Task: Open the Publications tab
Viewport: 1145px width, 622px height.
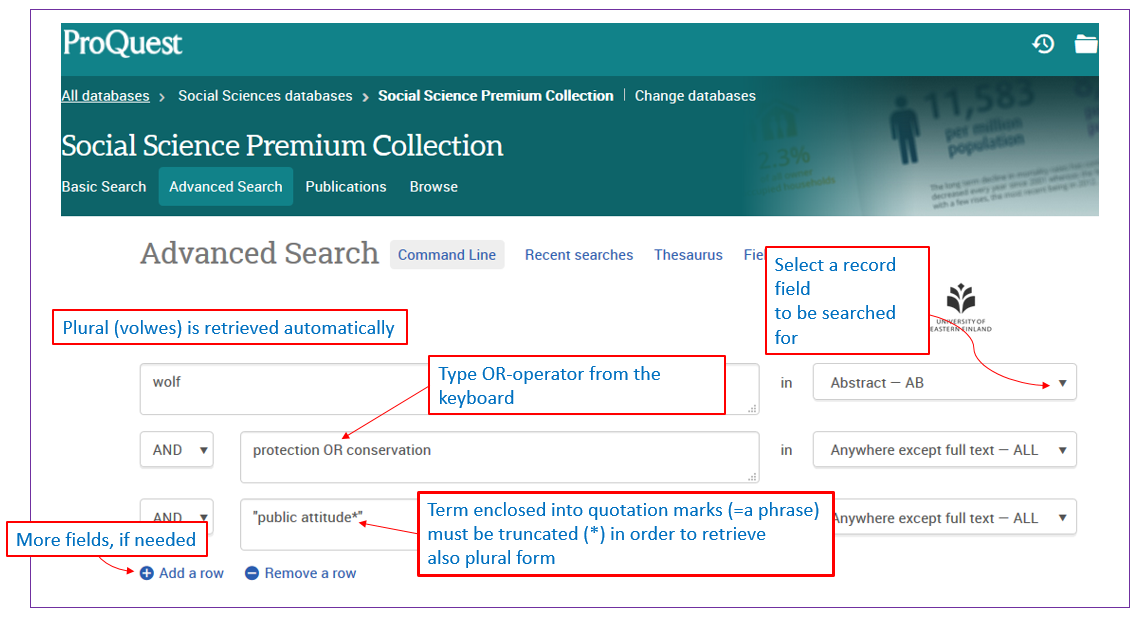Action: point(346,187)
